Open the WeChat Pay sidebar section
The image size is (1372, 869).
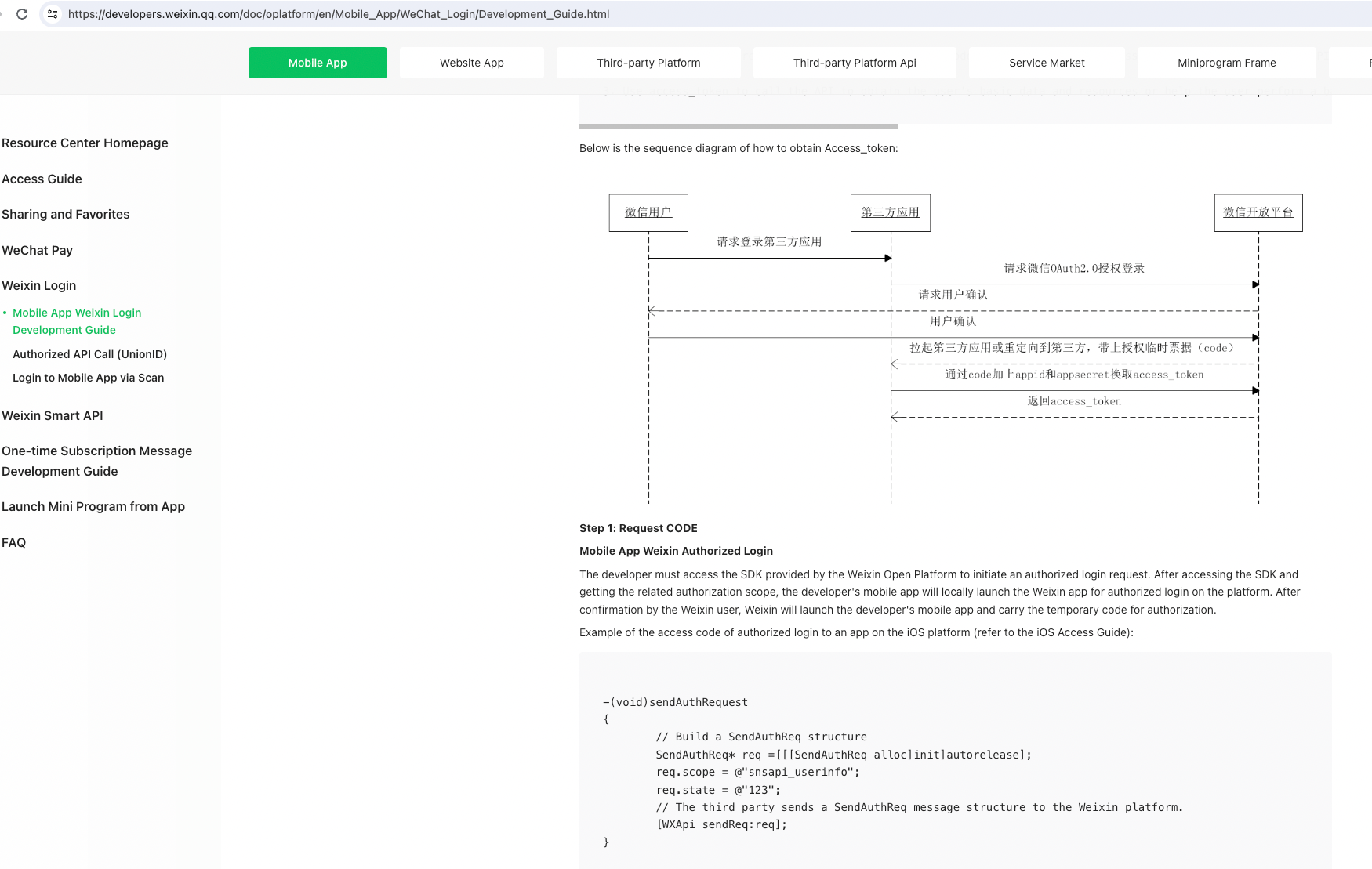tap(37, 251)
